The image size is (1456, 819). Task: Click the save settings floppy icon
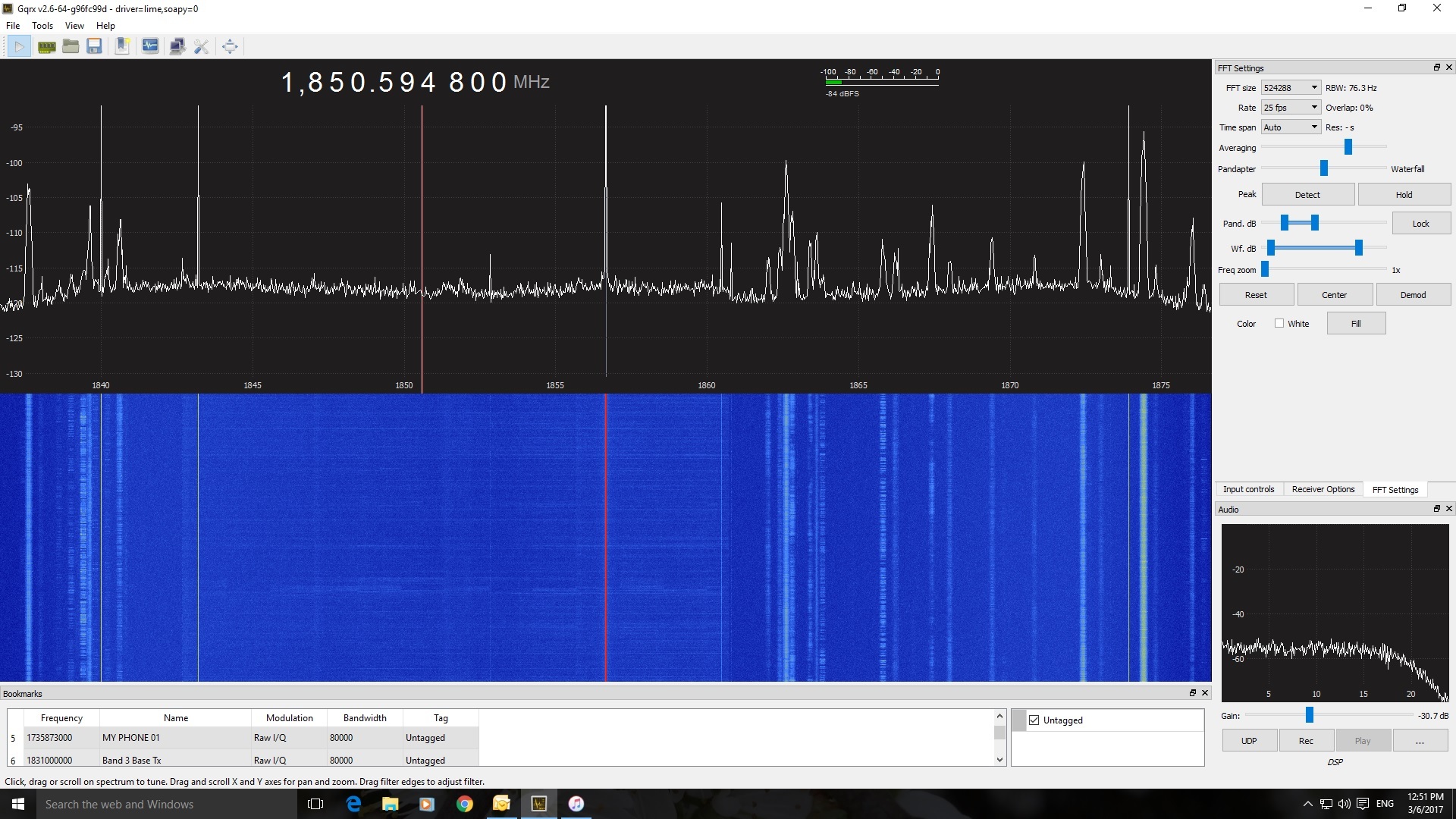click(x=94, y=47)
